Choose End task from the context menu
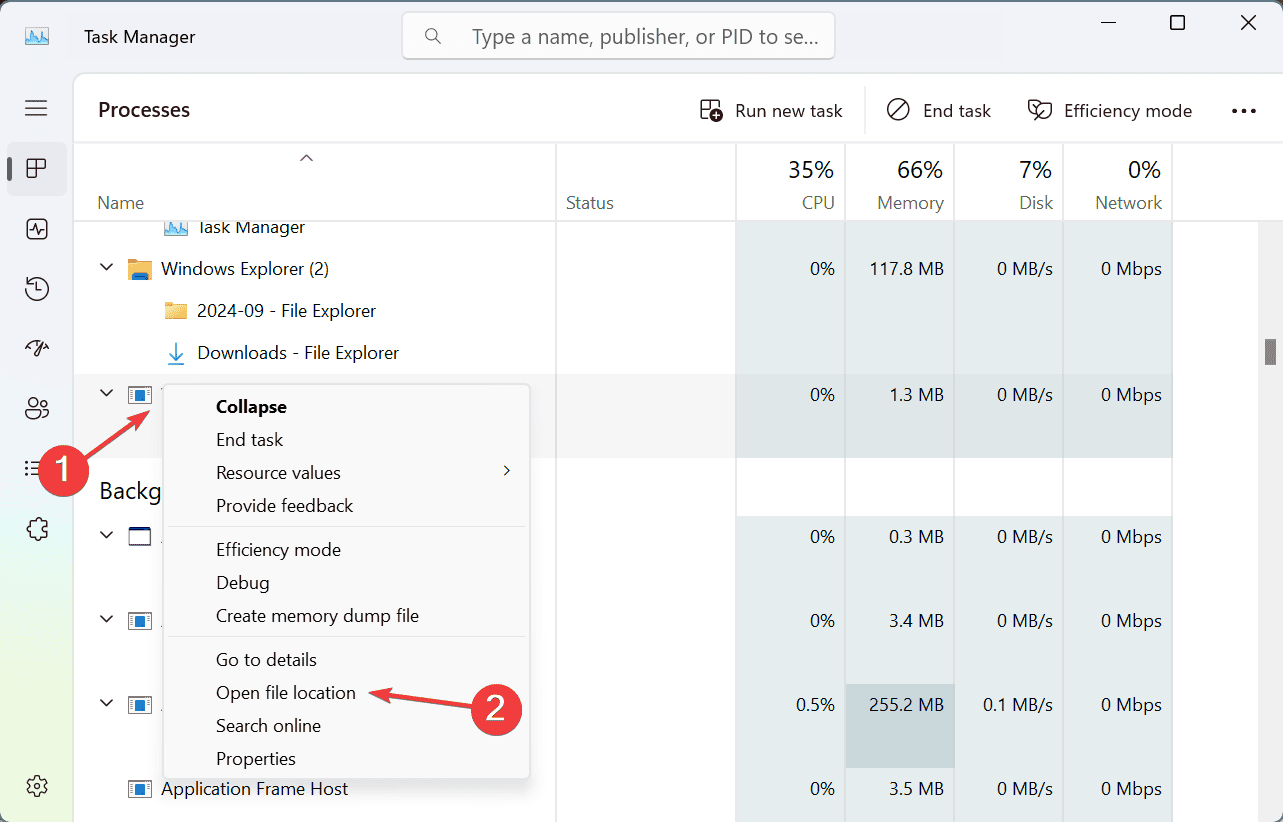Viewport: 1283px width, 822px height. [346, 440]
